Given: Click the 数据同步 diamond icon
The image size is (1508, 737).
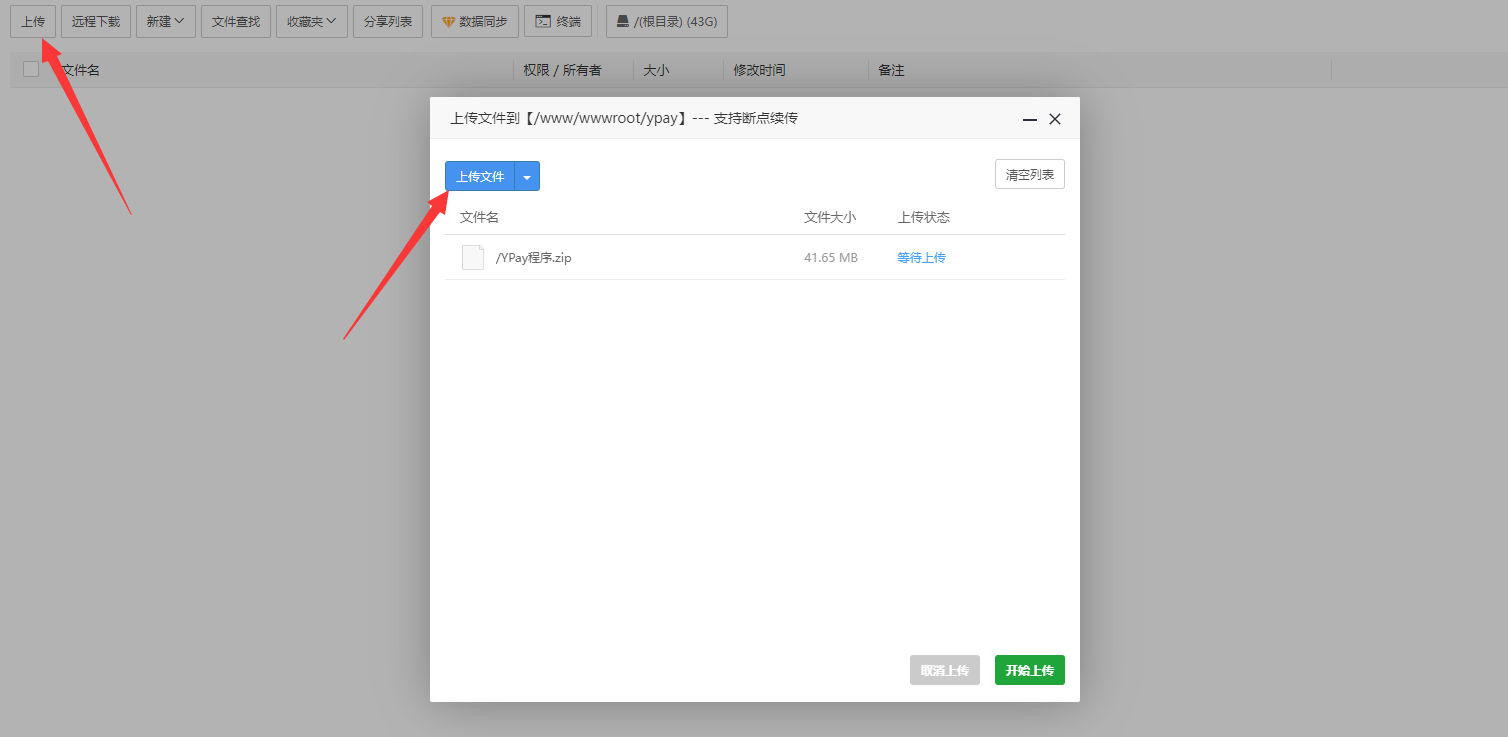Looking at the screenshot, I should (x=449, y=22).
